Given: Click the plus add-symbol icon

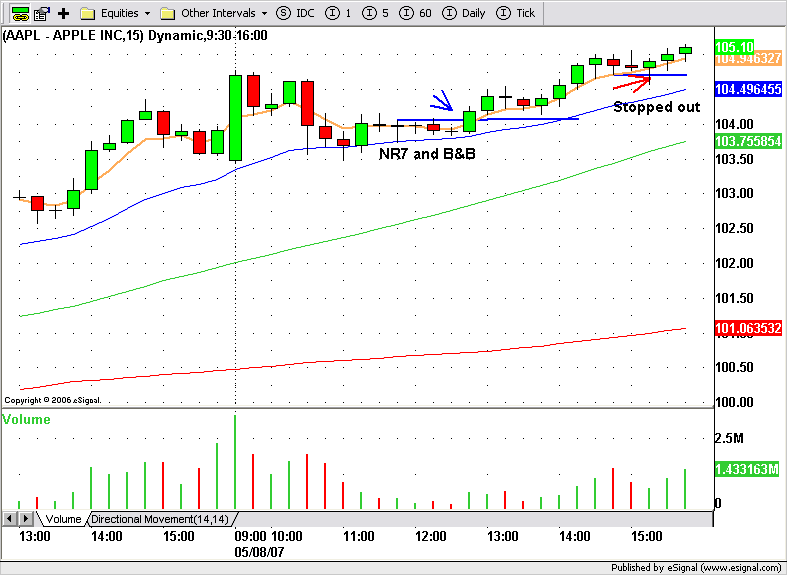Looking at the screenshot, I should tap(63, 14).
